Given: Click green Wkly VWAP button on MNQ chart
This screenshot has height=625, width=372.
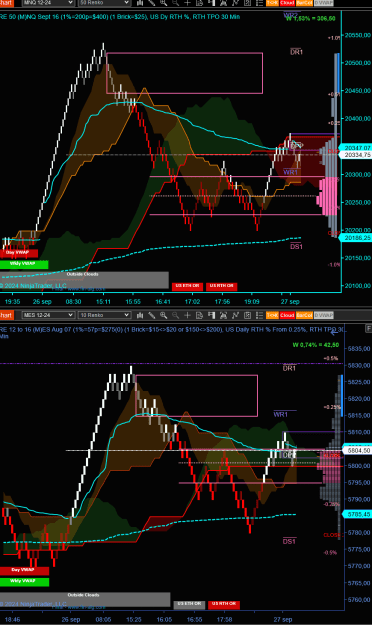Looking at the screenshot, I should tap(24, 264).
